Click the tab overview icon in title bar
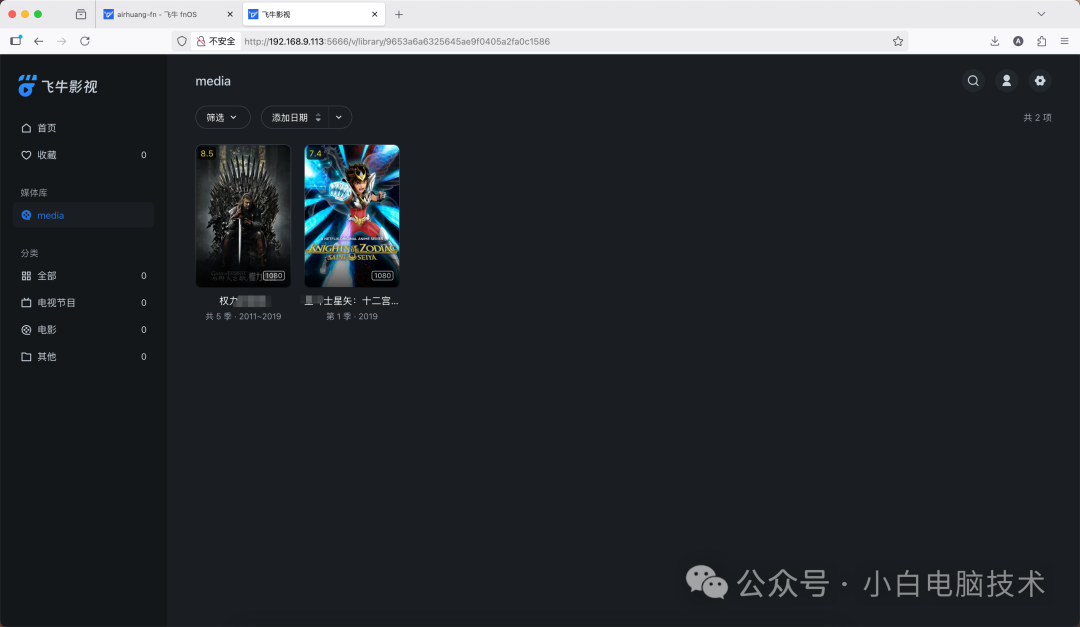1080x627 pixels. (81, 14)
